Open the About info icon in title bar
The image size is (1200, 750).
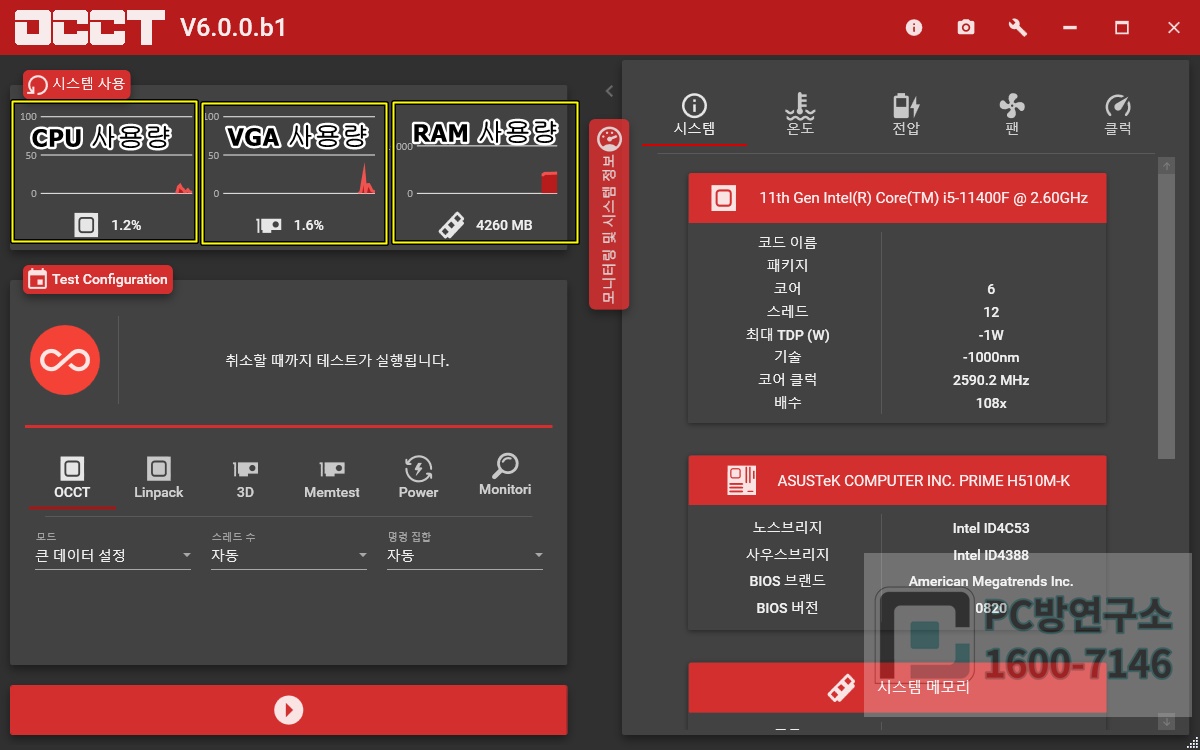pyautogui.click(x=914, y=27)
